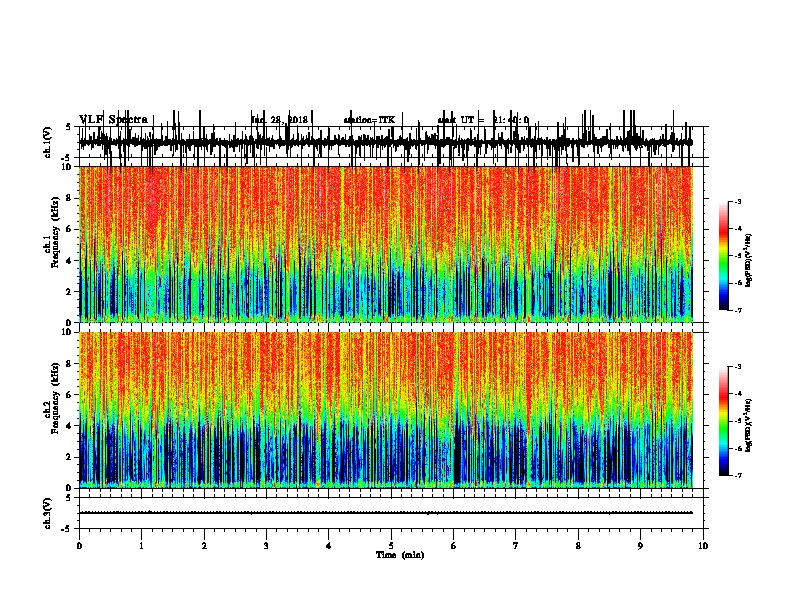Click the "10" kHz tick on ch.1 spectrogram axis
The image size is (792, 612).
[x=68, y=167]
